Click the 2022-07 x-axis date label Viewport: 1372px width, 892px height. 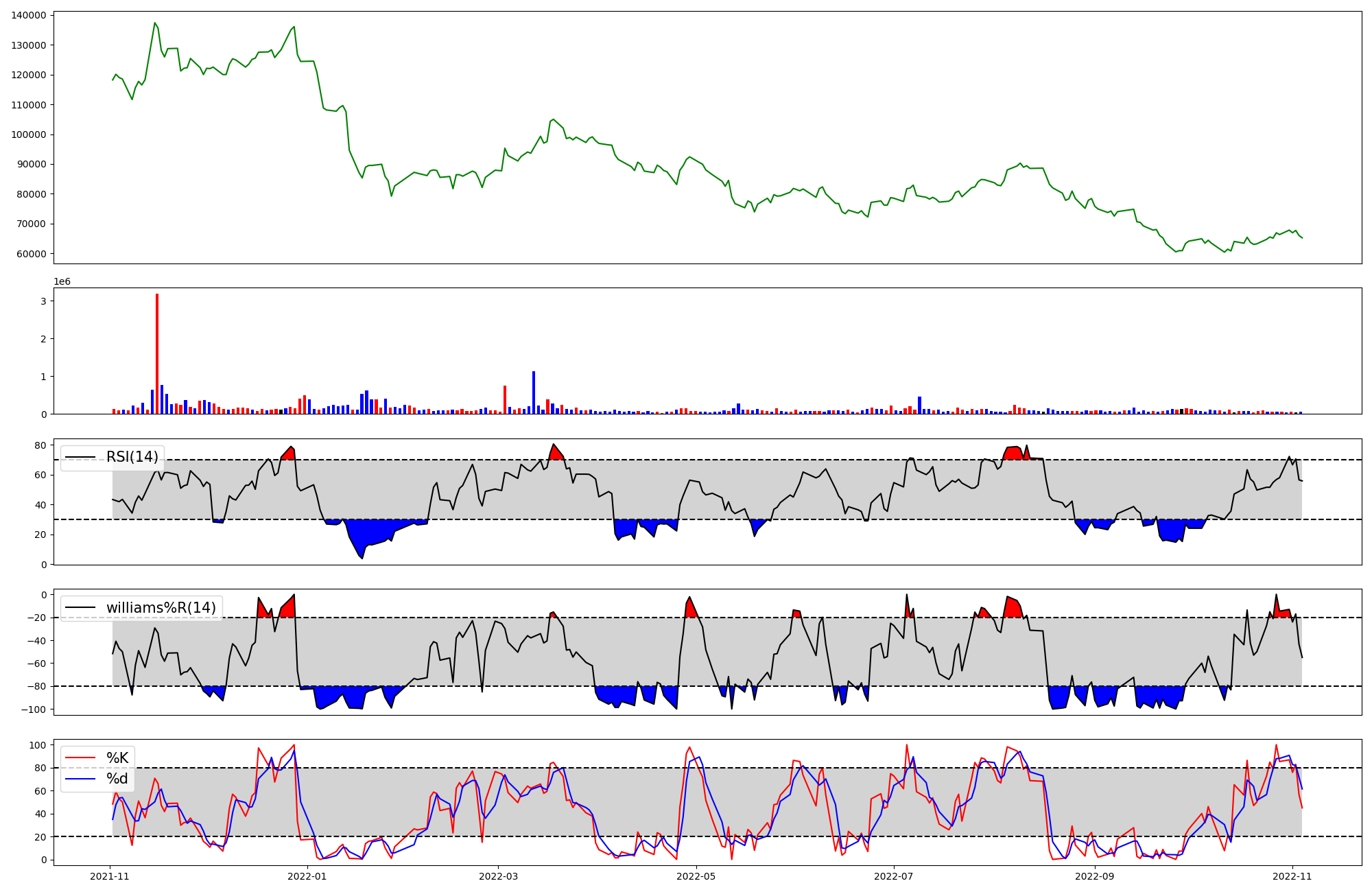[894, 876]
